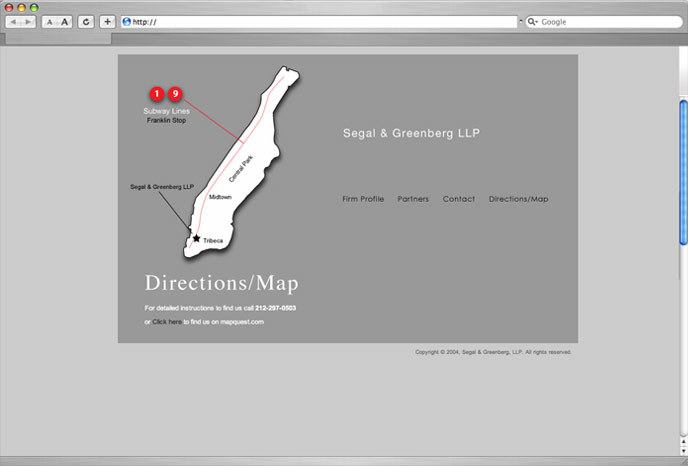
Task: Open the Google search magnifier dropdown
Action: 533,22
